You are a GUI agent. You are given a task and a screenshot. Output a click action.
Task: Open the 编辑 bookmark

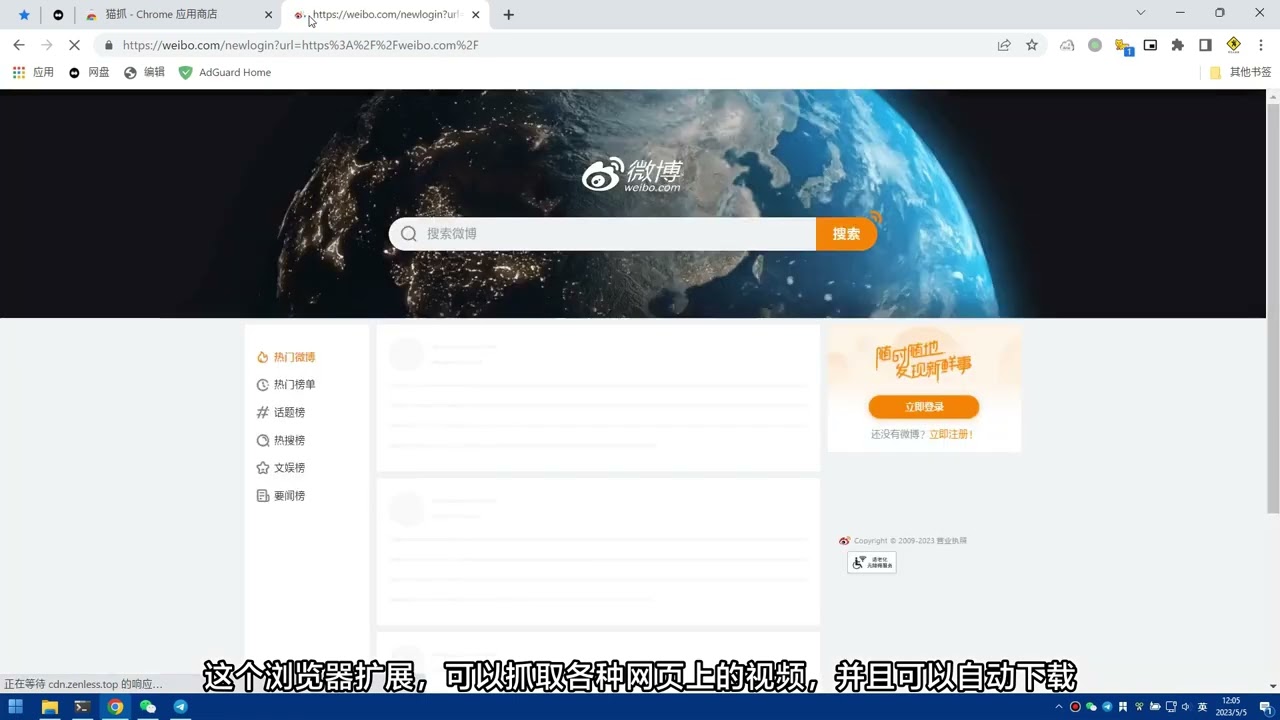click(144, 72)
